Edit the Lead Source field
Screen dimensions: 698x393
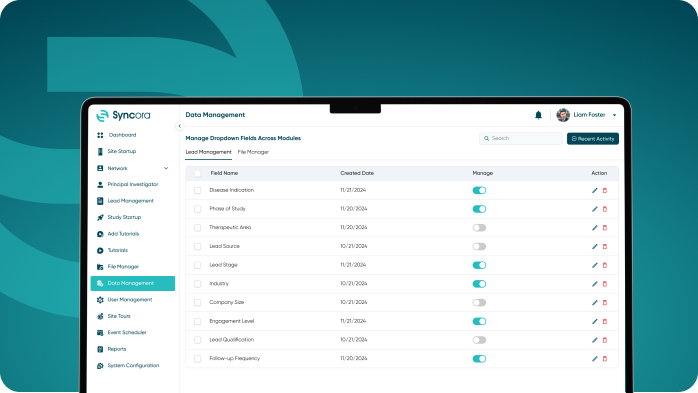595,247
